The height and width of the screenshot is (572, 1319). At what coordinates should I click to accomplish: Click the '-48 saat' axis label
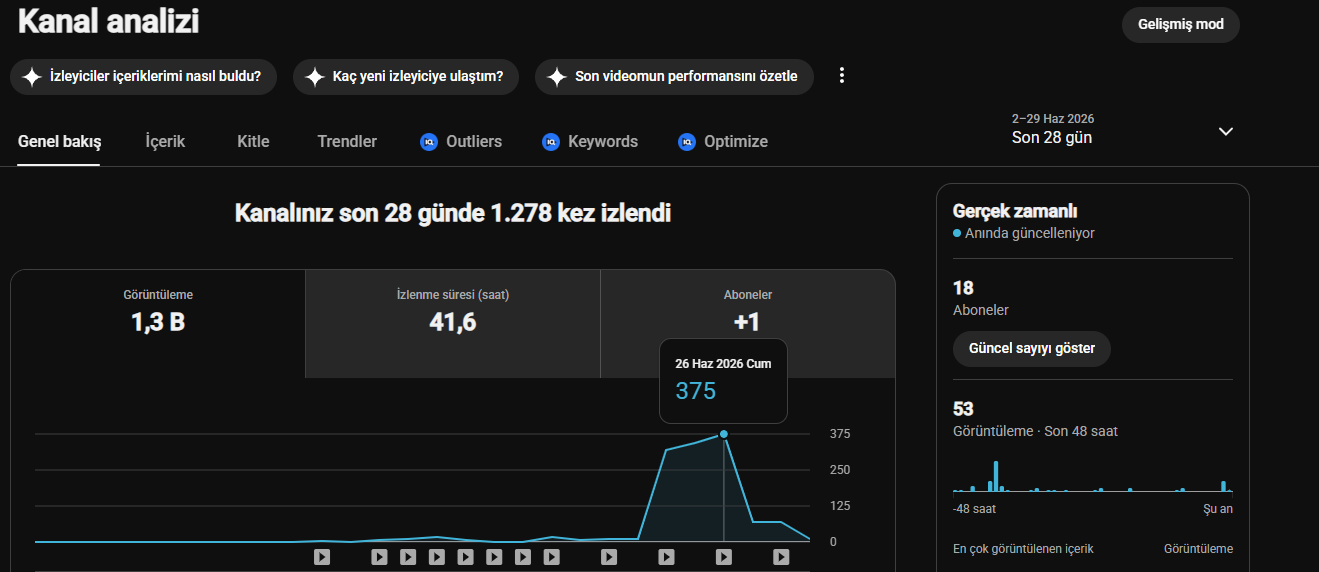pos(974,509)
